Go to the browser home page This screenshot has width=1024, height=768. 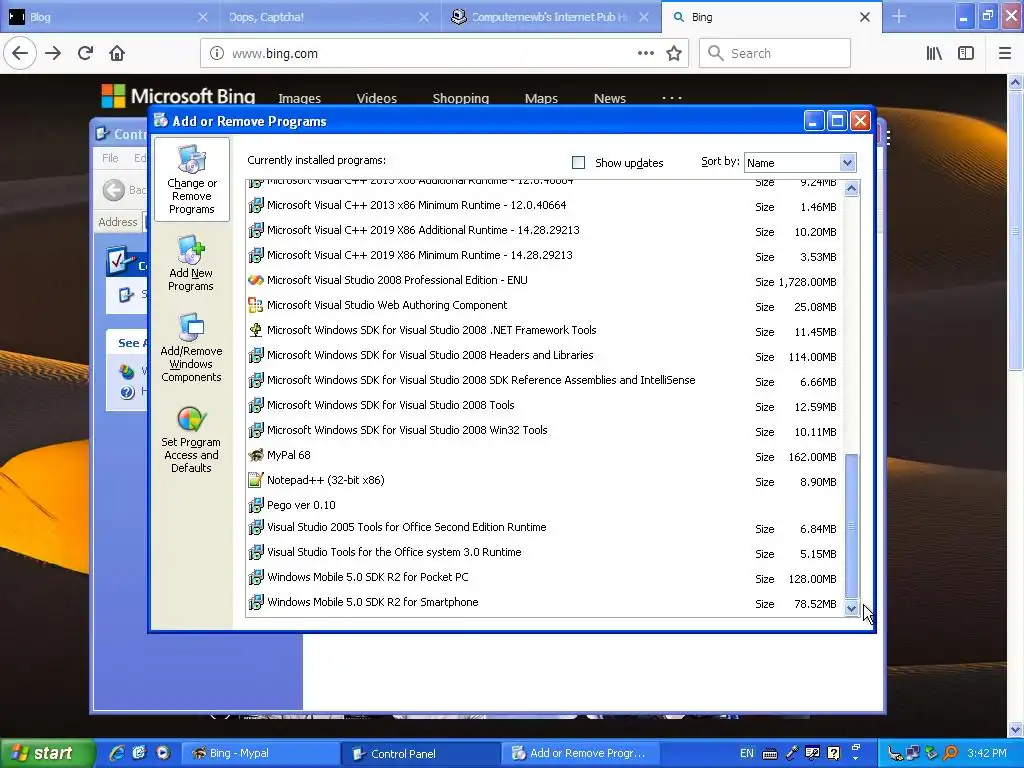click(117, 54)
